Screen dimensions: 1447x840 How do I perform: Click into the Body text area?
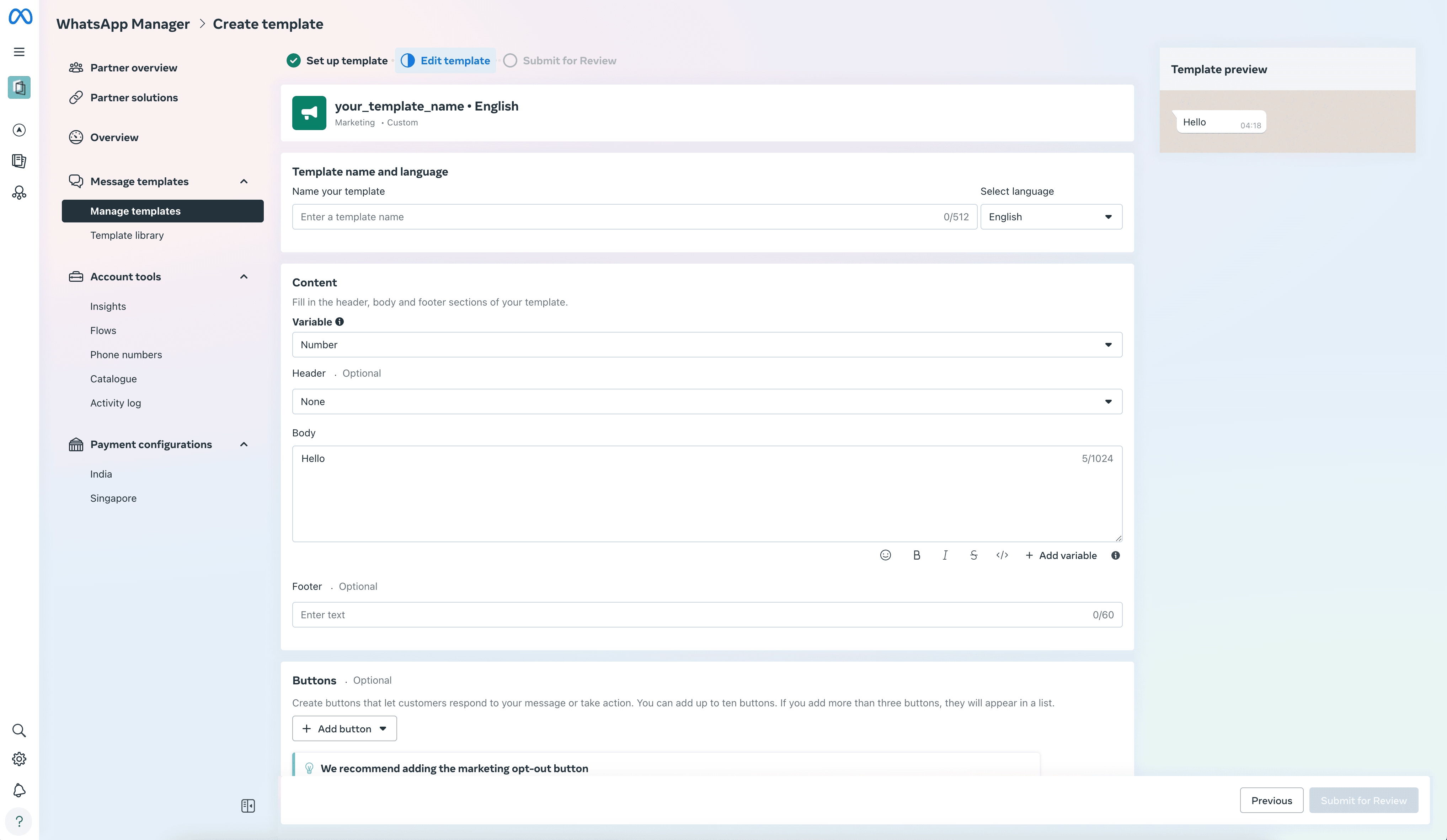click(707, 494)
